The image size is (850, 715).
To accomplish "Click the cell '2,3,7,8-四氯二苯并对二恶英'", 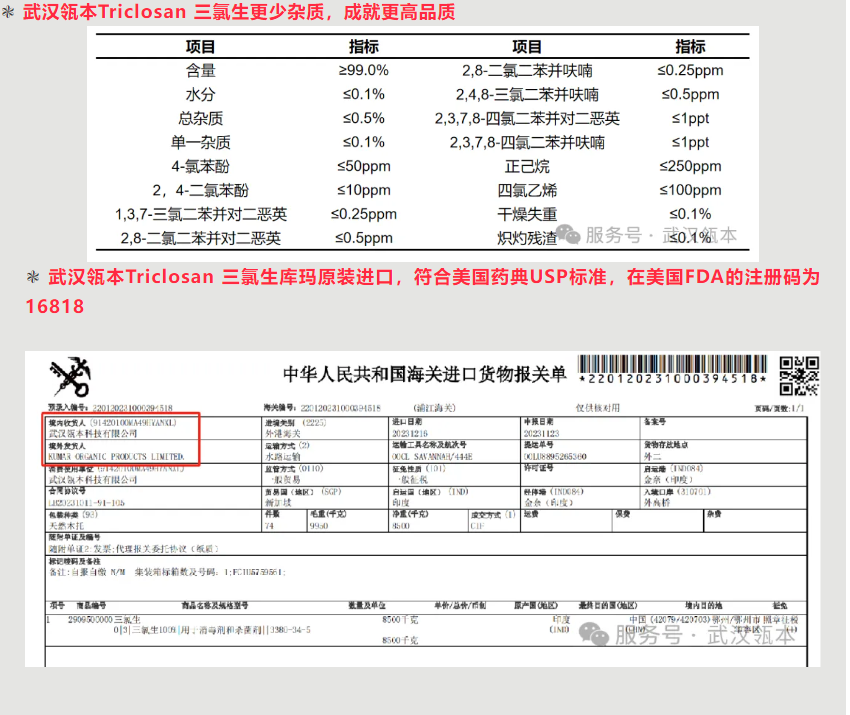I will pos(527,118).
